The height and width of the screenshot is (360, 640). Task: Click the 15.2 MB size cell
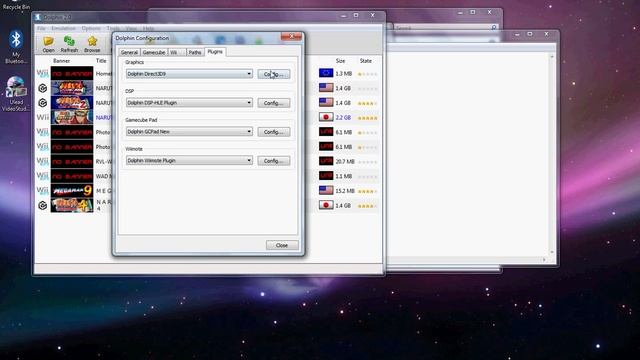pyautogui.click(x=345, y=191)
